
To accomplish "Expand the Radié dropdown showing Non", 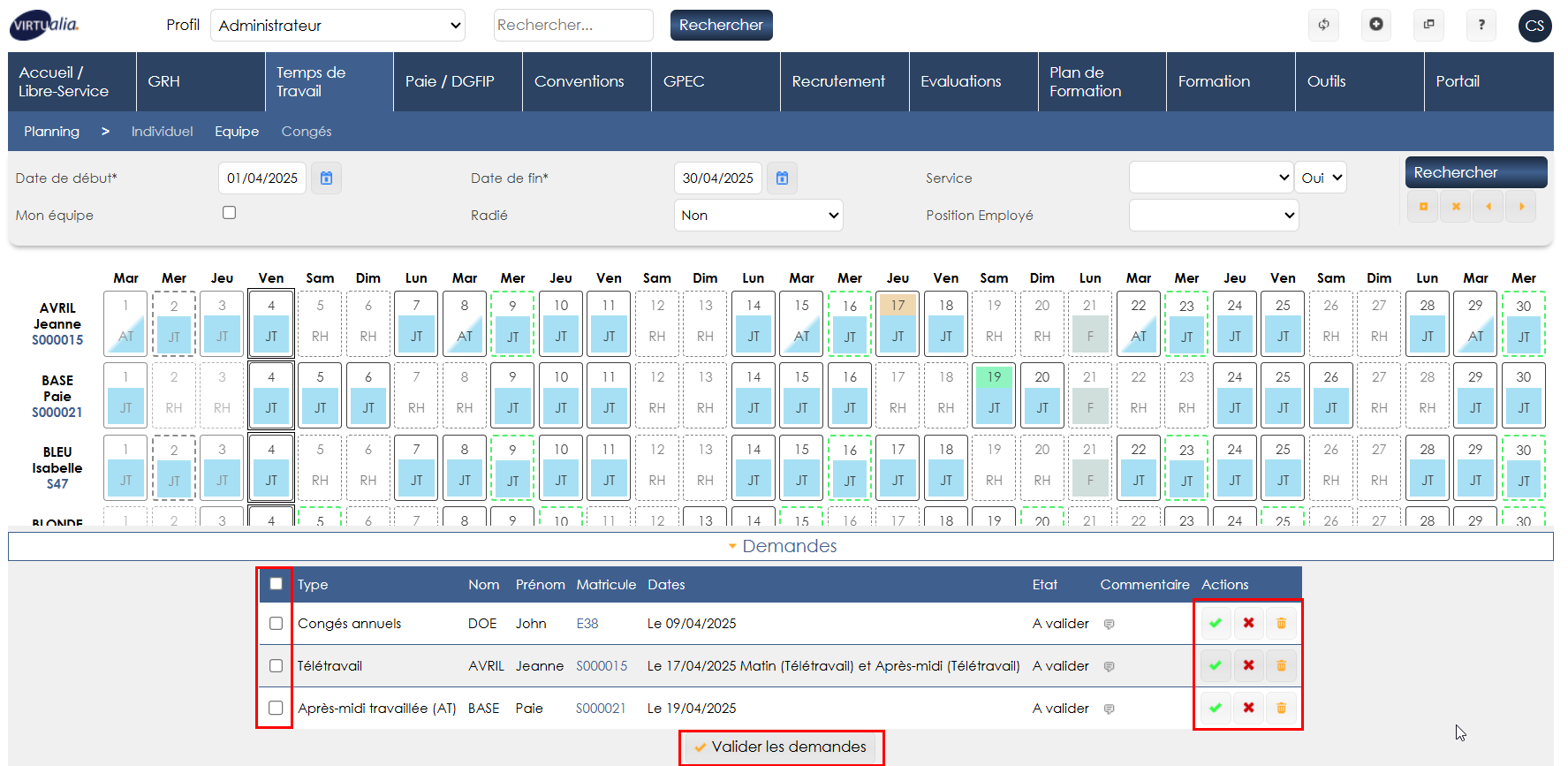I will [758, 216].
